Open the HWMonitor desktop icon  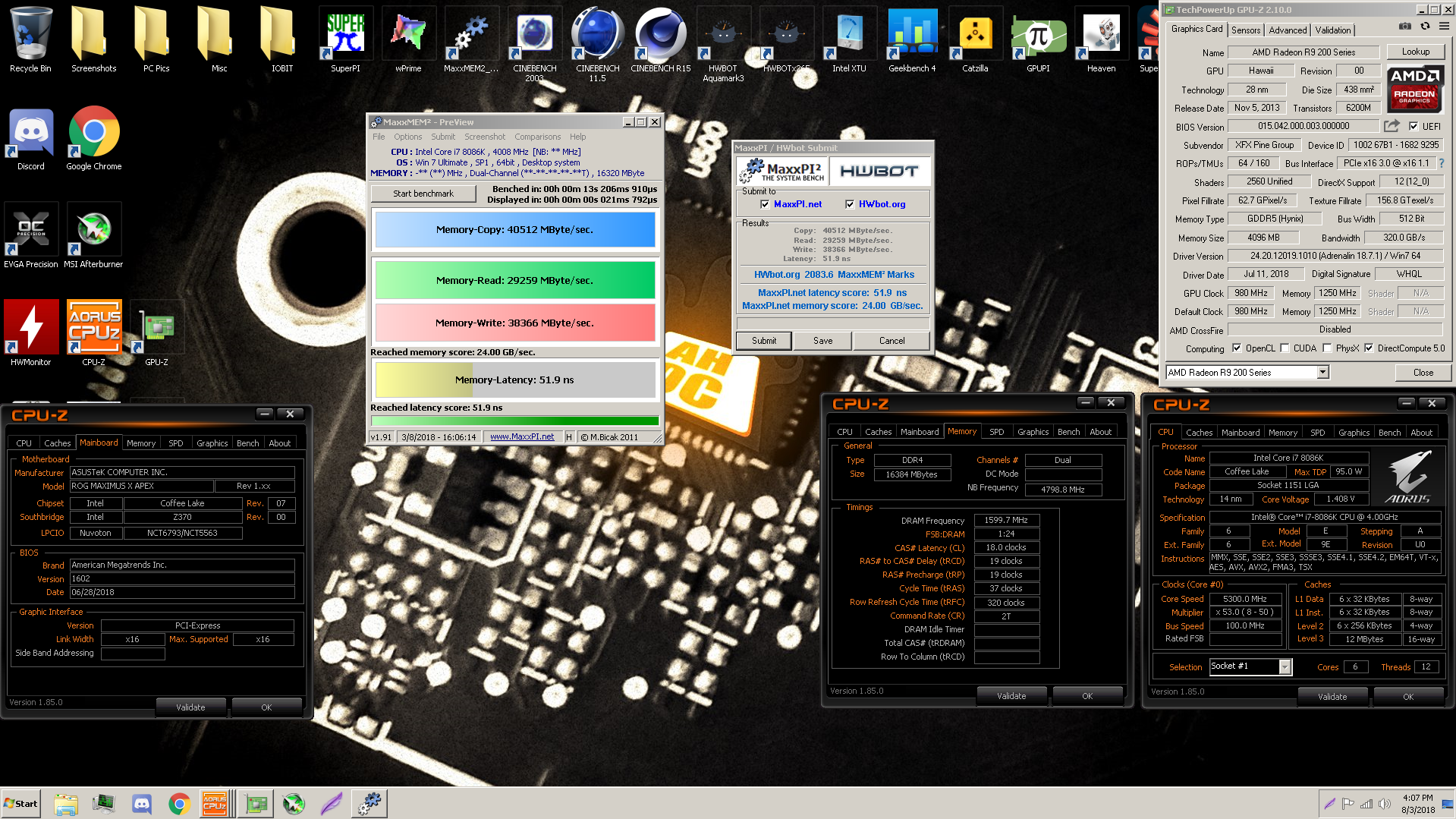tap(30, 334)
